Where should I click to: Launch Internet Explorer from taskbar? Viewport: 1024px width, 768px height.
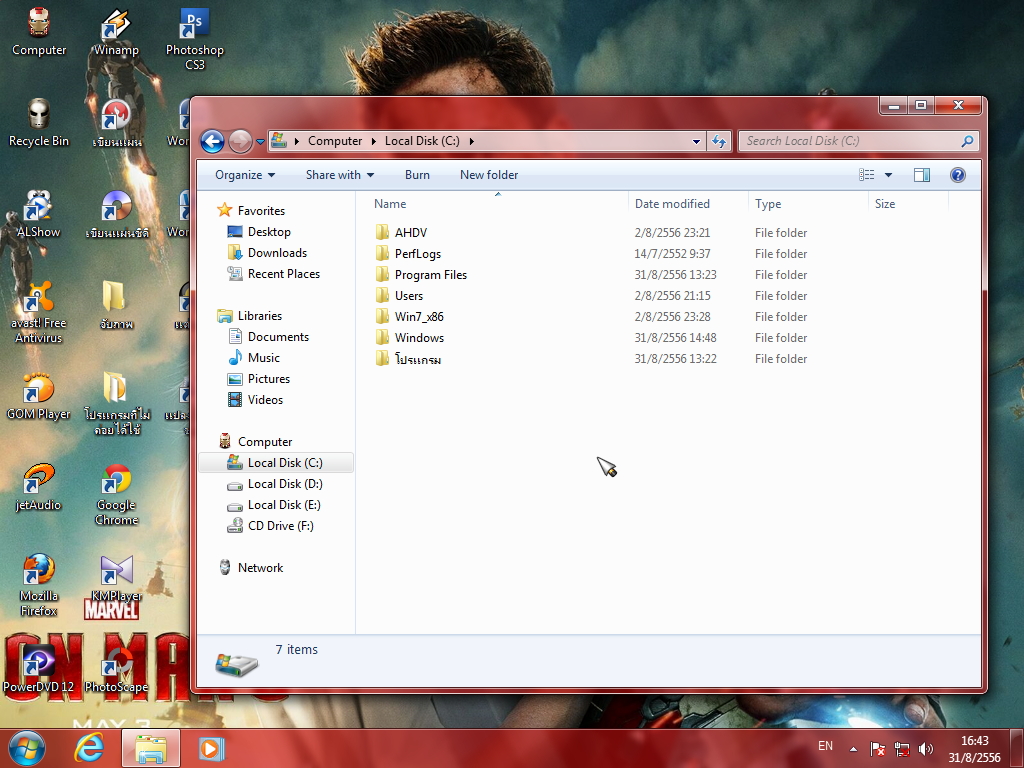coord(89,748)
